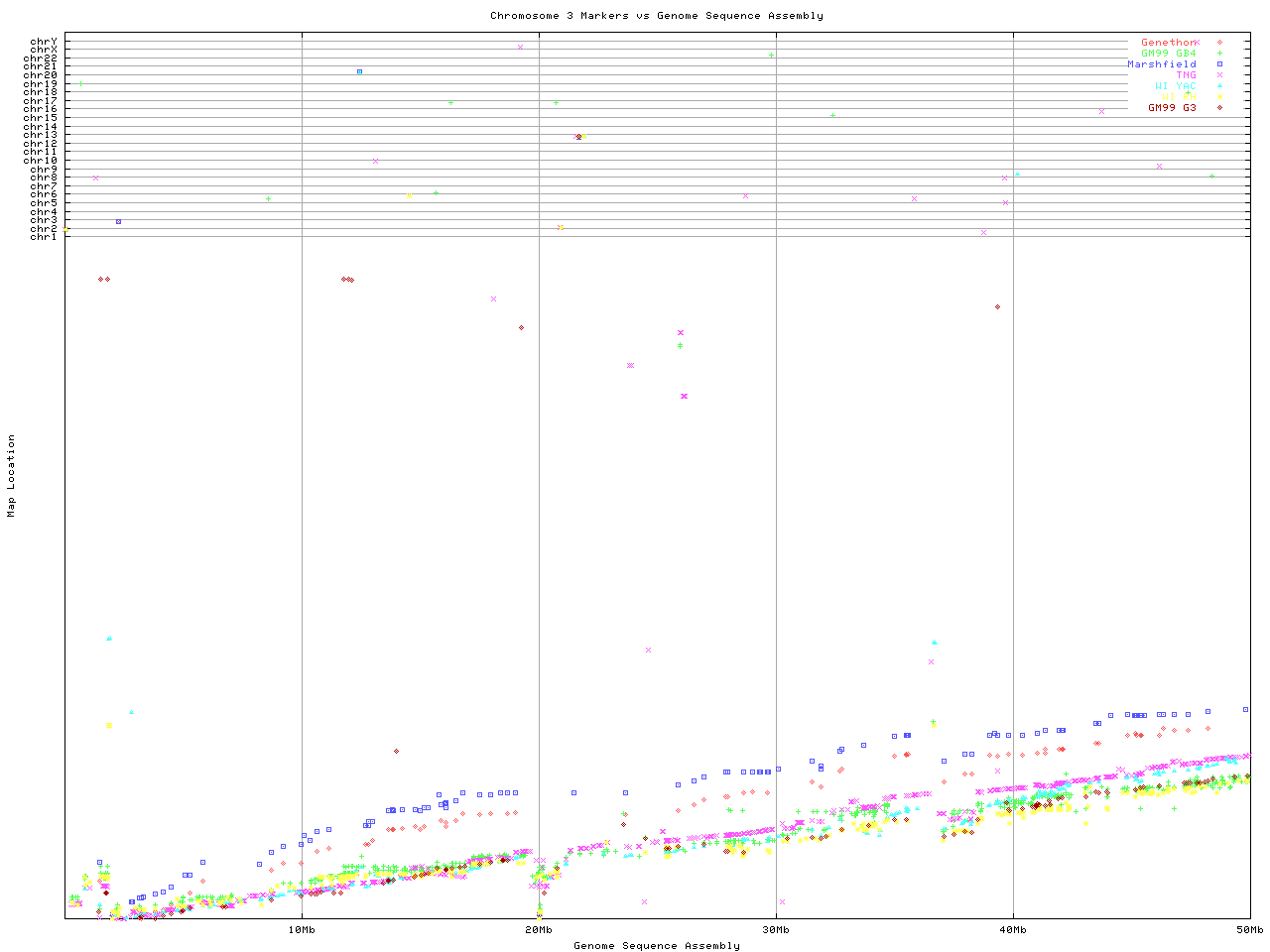Click the Map Location y-axis title
The image size is (1270, 952).
pos(12,476)
